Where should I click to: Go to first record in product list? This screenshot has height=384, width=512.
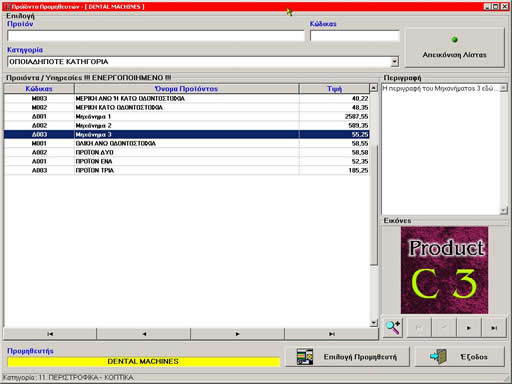coord(50,334)
